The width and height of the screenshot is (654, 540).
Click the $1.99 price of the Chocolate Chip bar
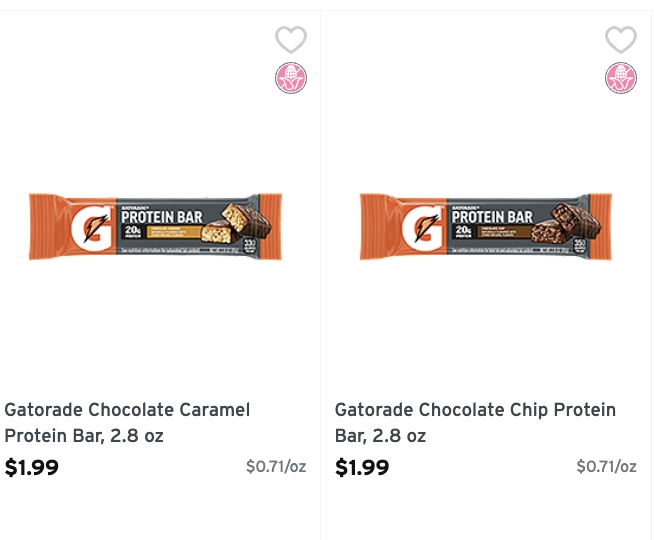click(362, 467)
